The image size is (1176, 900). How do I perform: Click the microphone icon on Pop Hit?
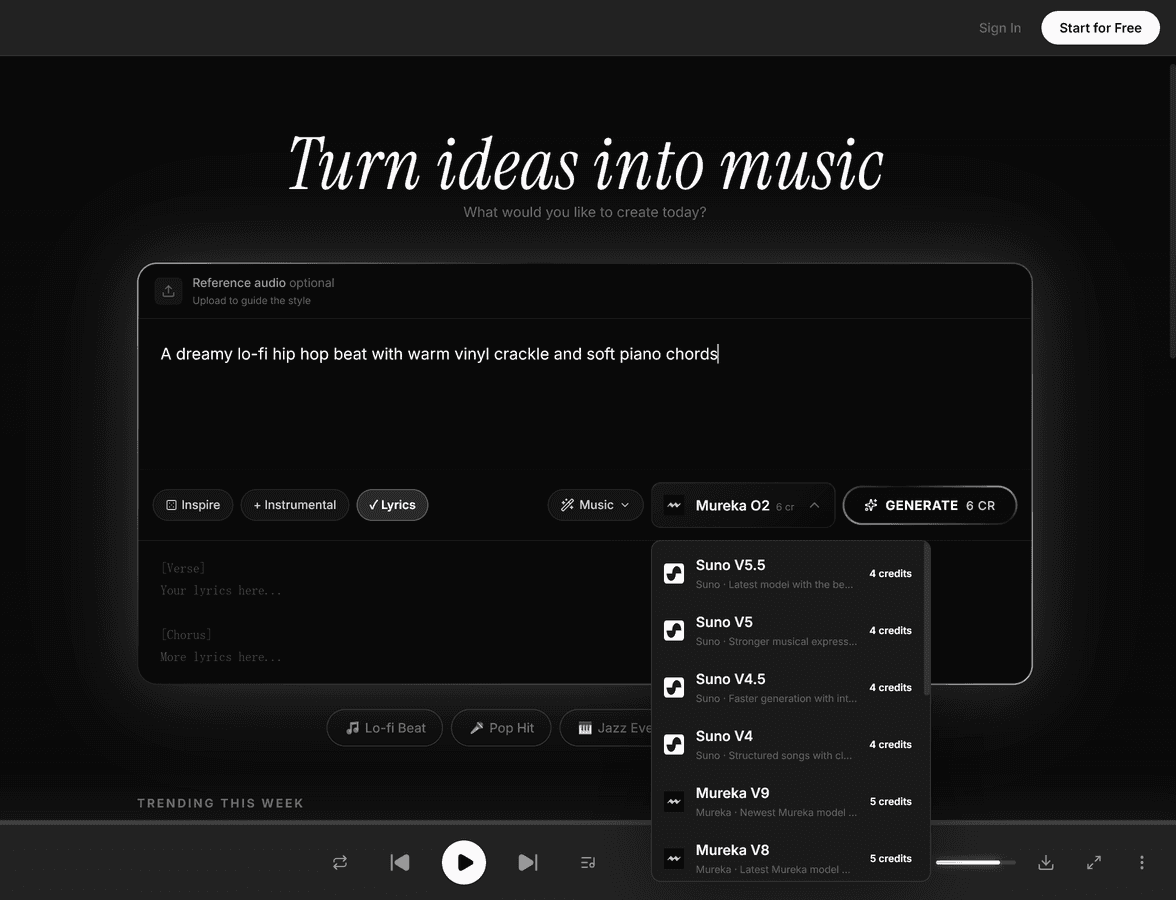click(476, 728)
